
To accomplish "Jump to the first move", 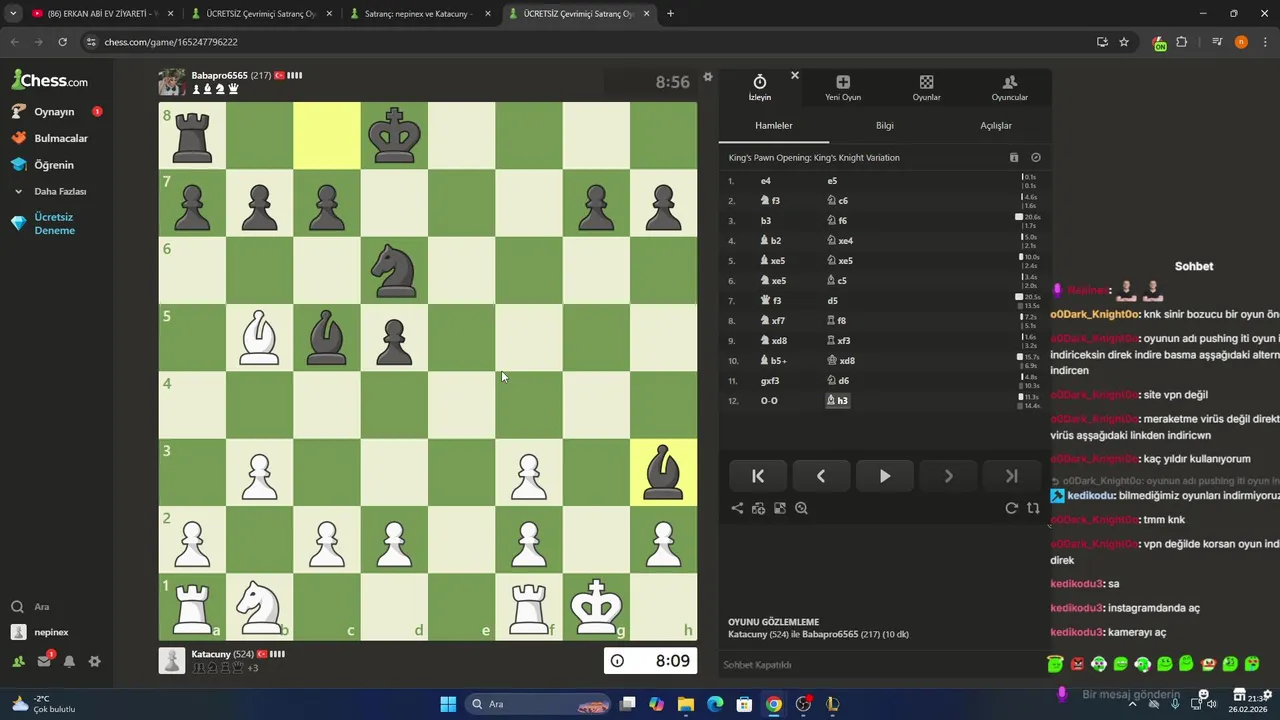I will tap(758, 476).
